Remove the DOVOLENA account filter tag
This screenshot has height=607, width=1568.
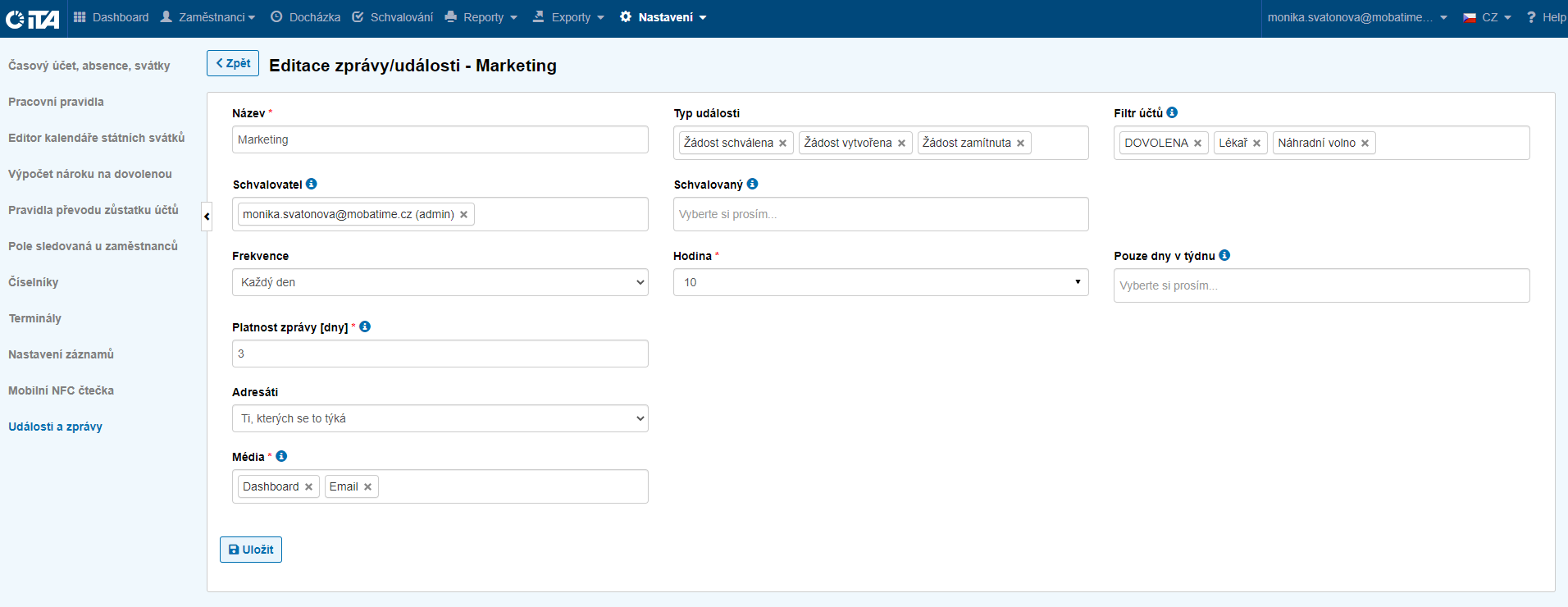1197,144
